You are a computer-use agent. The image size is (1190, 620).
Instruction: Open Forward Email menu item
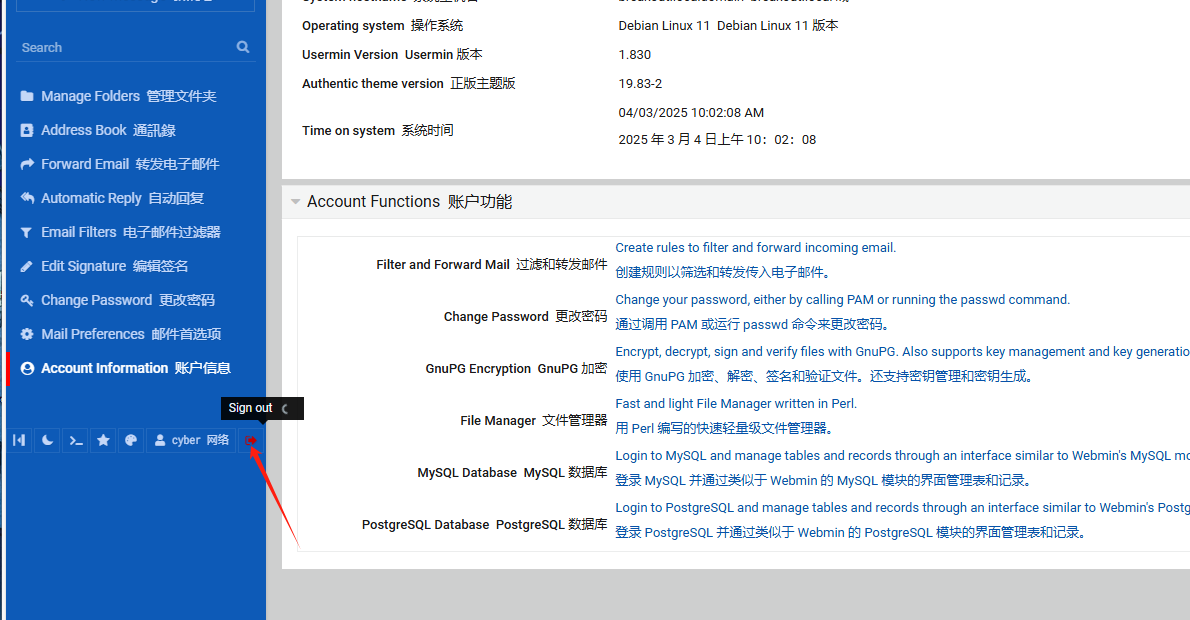pos(130,164)
